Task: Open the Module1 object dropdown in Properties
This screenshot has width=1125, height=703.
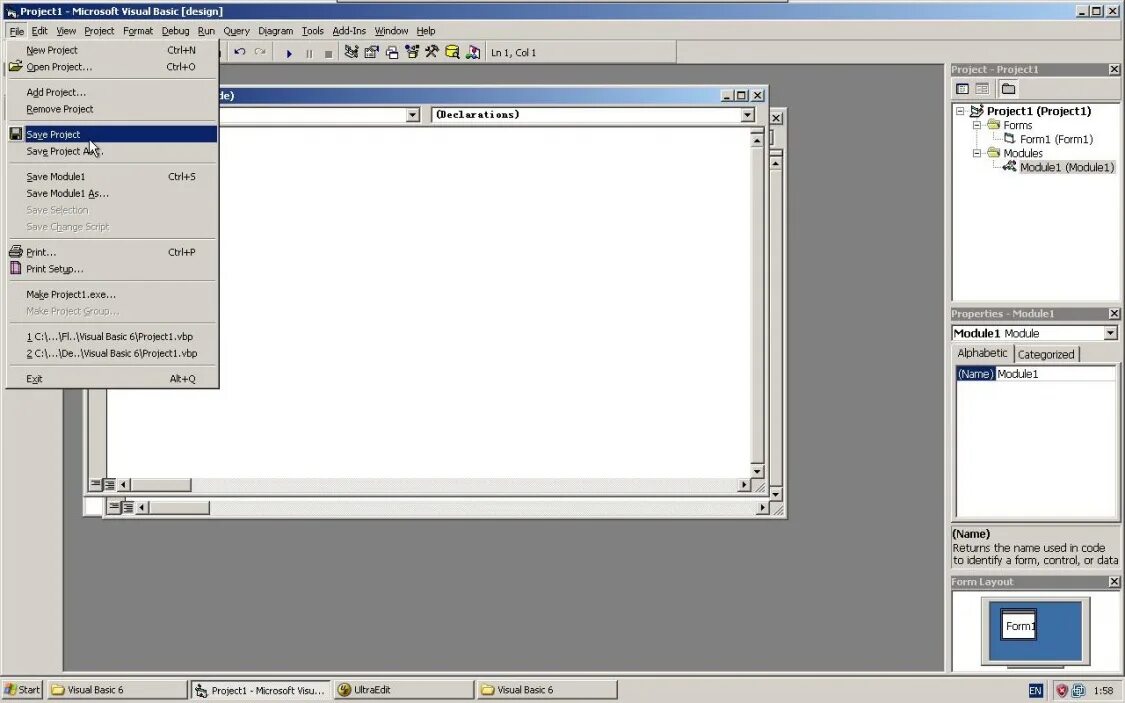Action: (1110, 334)
